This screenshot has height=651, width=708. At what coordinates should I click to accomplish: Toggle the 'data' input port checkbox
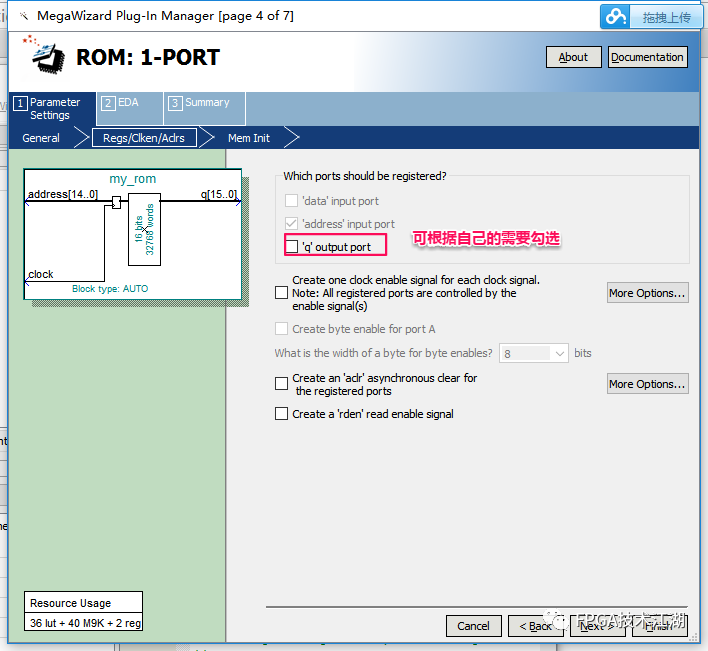coord(291,200)
